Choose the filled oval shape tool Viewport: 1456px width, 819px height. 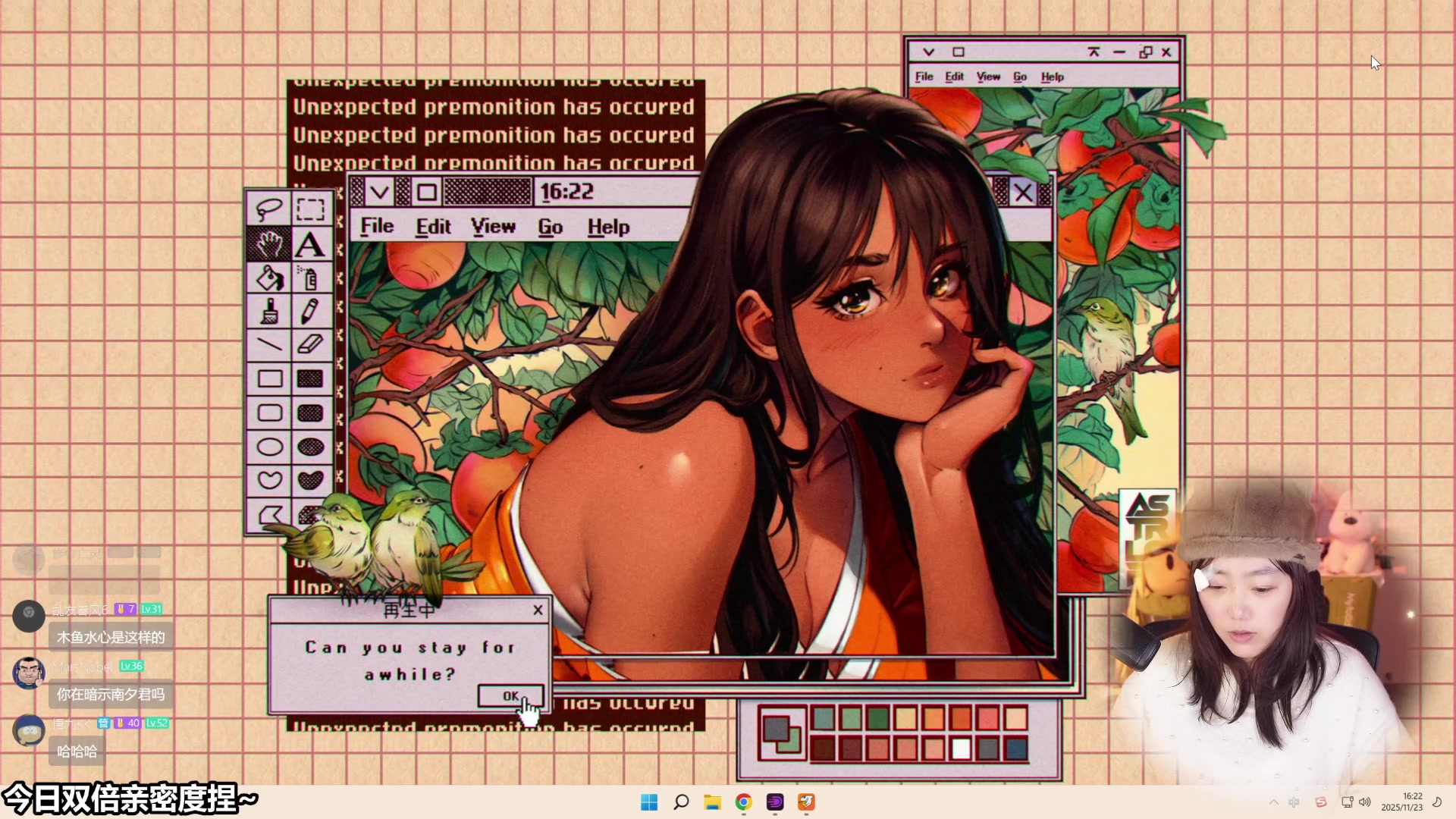click(309, 447)
